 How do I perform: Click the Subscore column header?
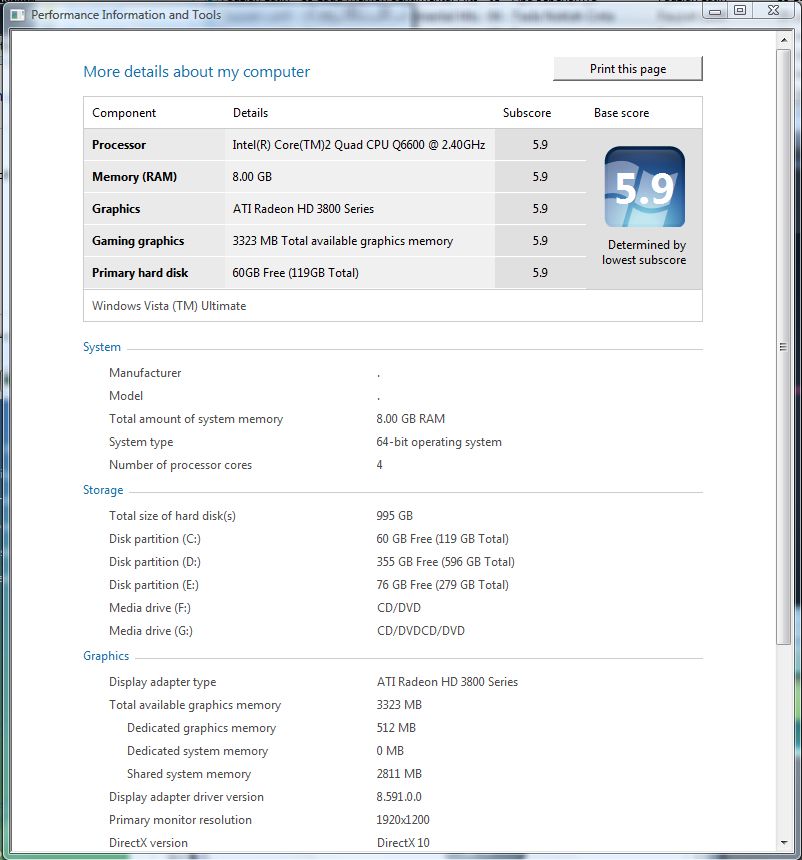pyautogui.click(x=526, y=113)
